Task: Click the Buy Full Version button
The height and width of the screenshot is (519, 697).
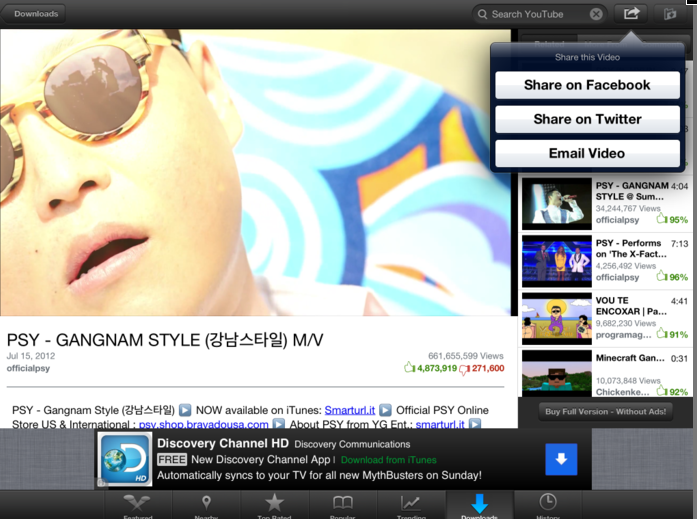Action: 606,411
